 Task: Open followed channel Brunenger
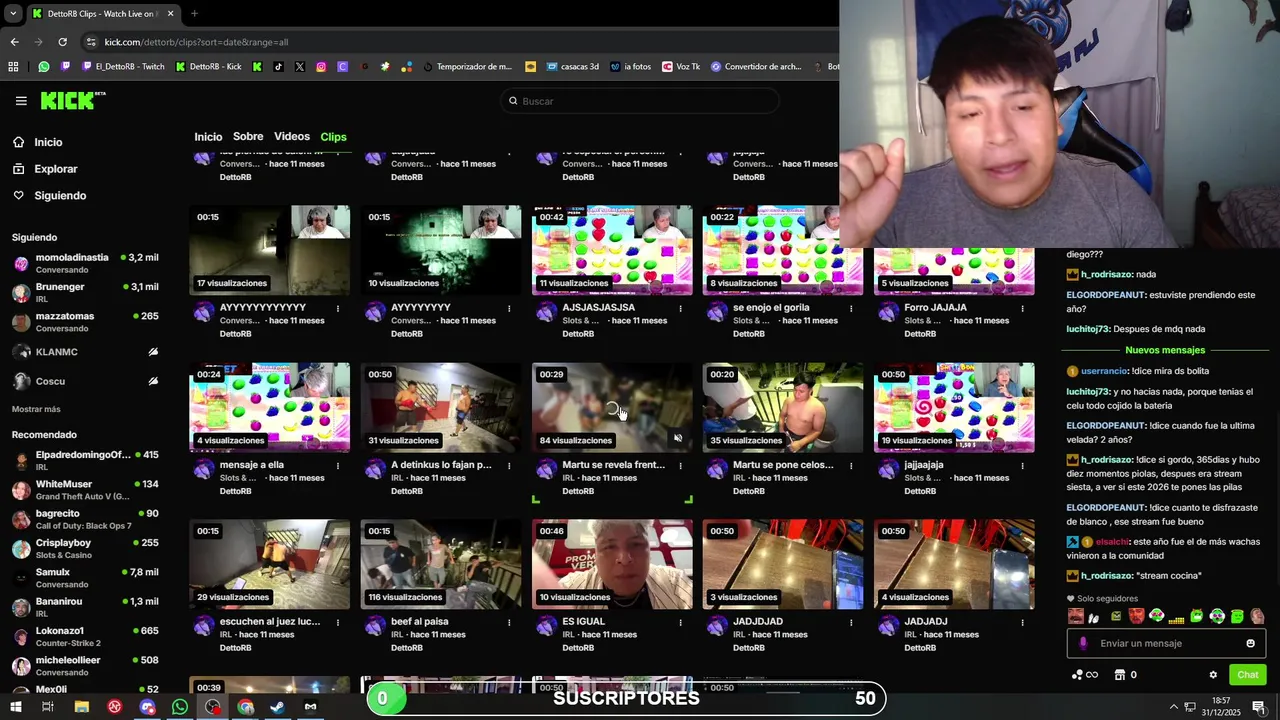pos(85,292)
